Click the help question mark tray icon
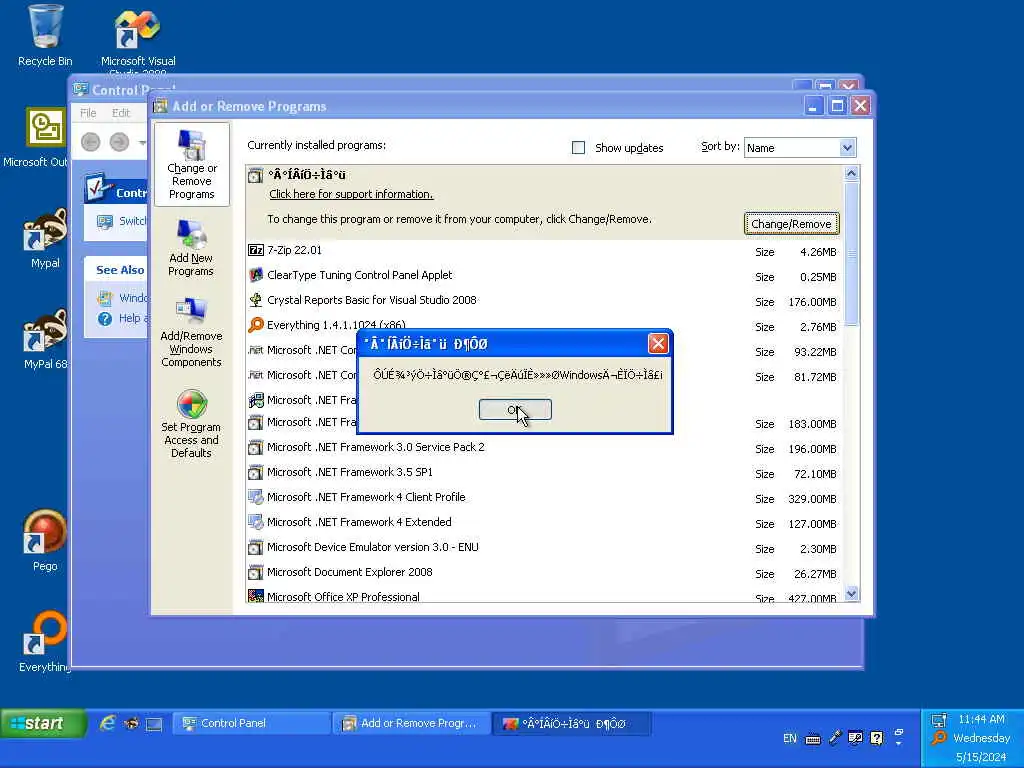The width and height of the screenshot is (1024, 768). [x=876, y=738]
